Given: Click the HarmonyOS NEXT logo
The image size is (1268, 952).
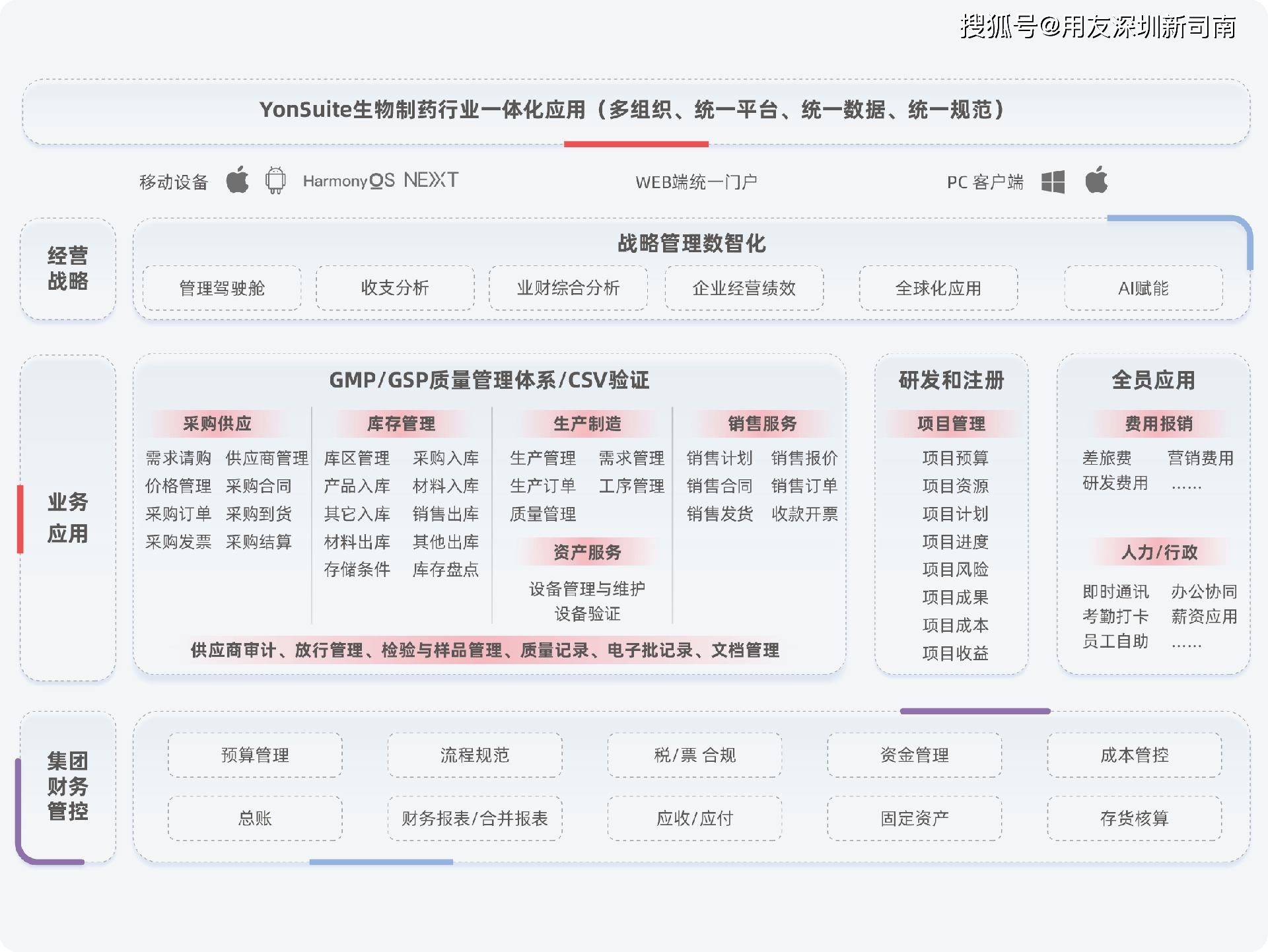Looking at the screenshot, I should pyautogui.click(x=380, y=180).
